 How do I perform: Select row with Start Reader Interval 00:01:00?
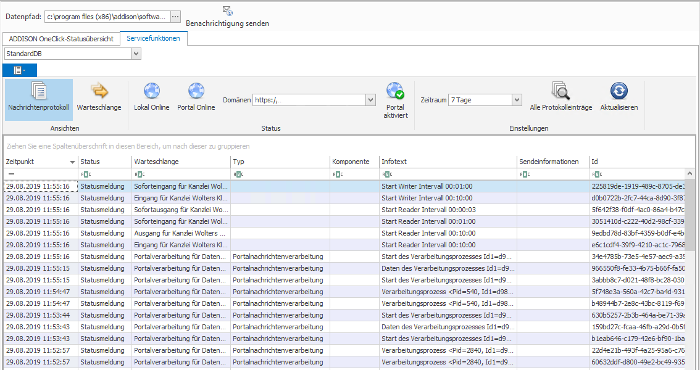pyautogui.click(x=344, y=221)
